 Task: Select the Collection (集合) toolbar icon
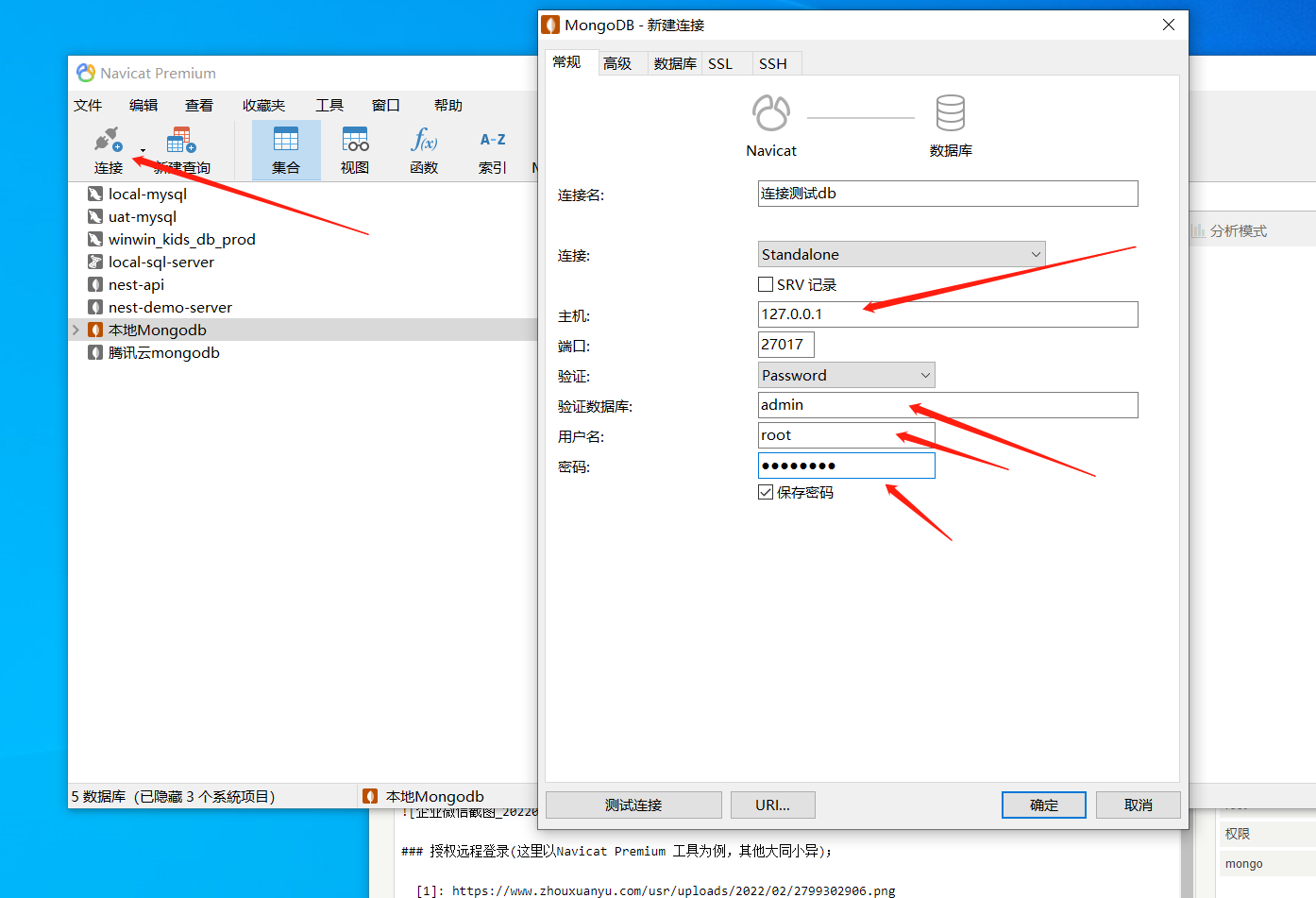pyautogui.click(x=286, y=140)
